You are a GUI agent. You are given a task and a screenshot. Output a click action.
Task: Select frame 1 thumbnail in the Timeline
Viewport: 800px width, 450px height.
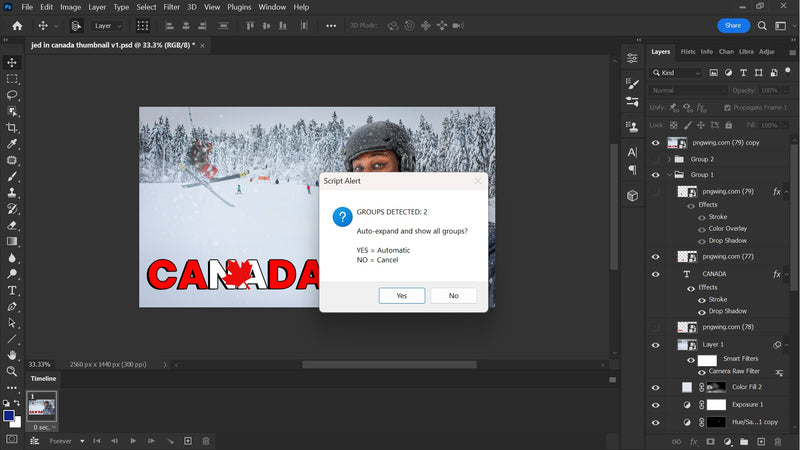click(x=42, y=404)
